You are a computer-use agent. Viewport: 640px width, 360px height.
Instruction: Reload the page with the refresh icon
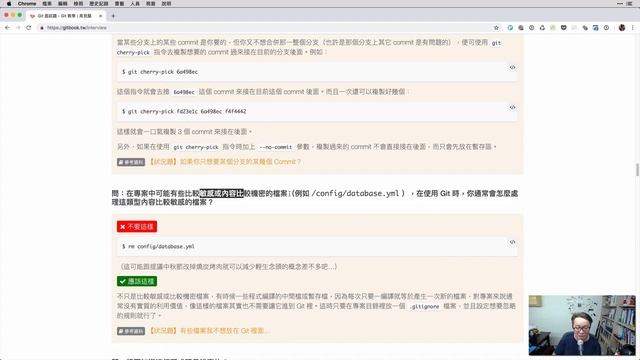(29, 28)
